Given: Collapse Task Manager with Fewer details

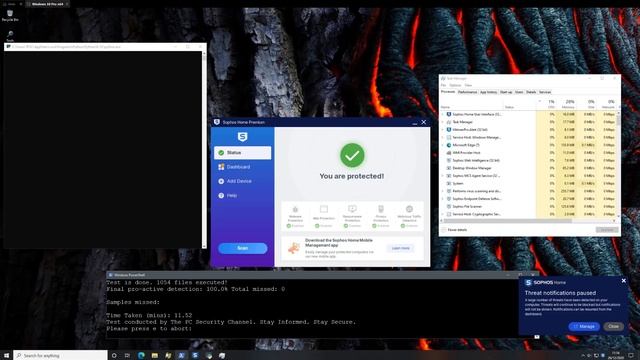Looking at the screenshot, I should point(454,230).
